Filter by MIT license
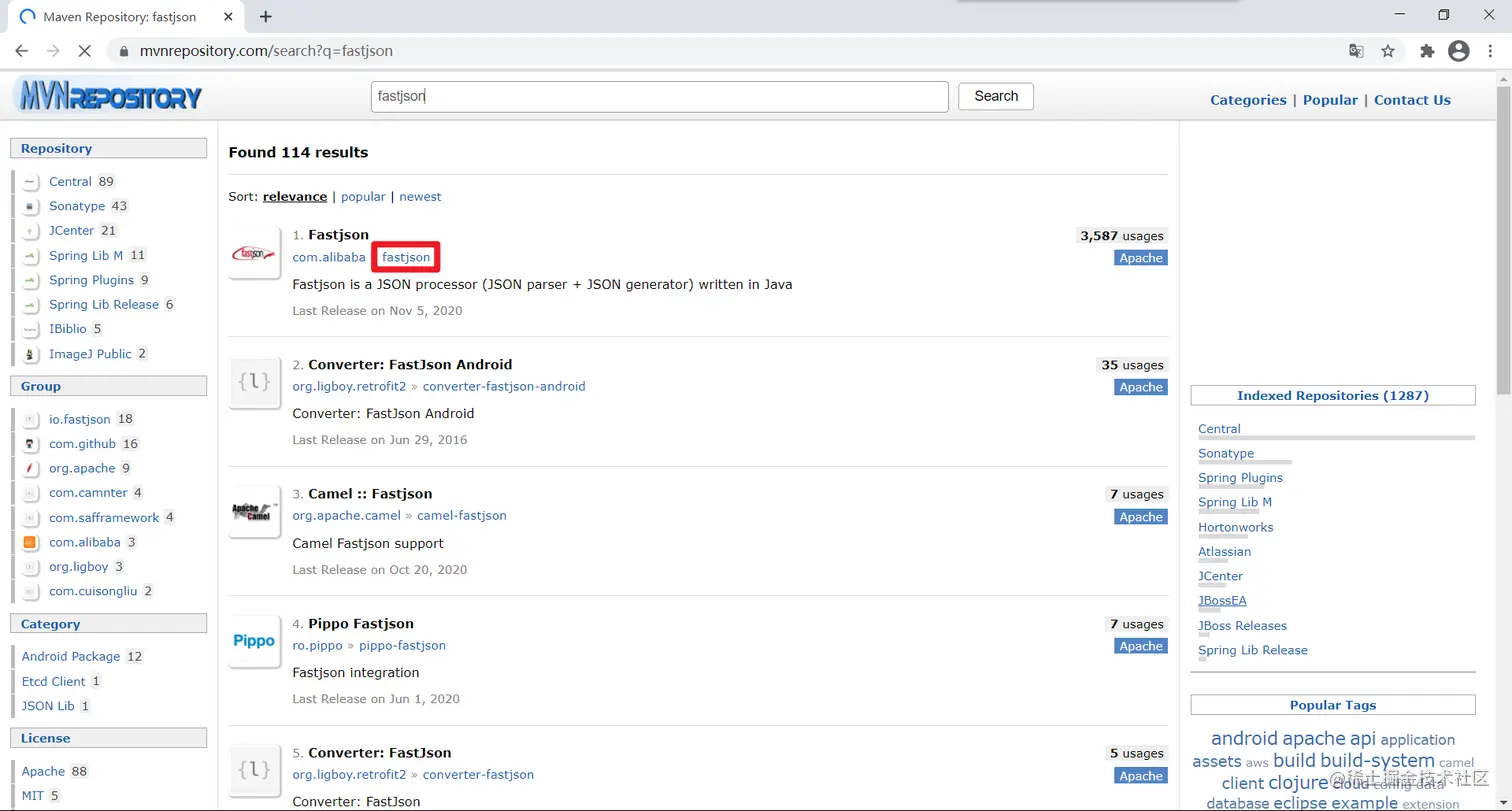This screenshot has width=1512, height=811. click(x=33, y=796)
